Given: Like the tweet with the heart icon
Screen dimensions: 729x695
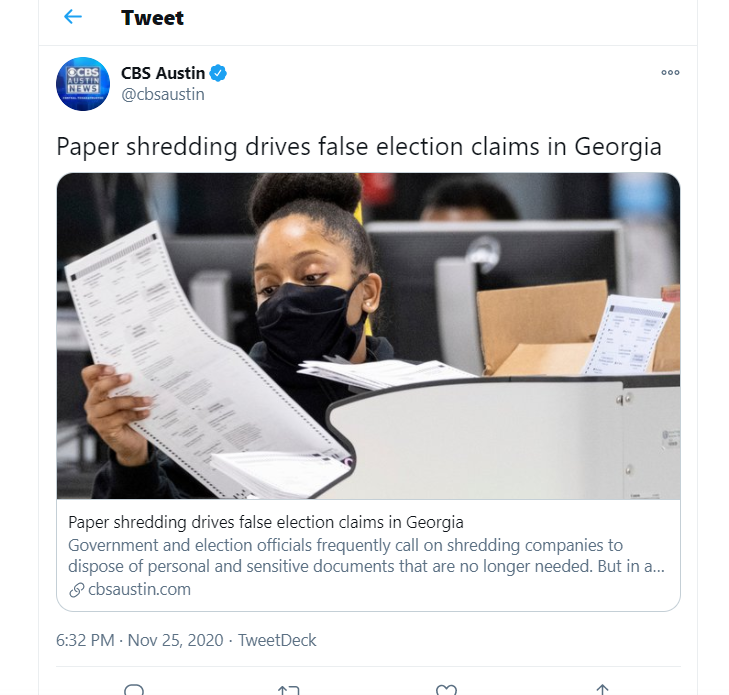Looking at the screenshot, I should click(x=446, y=689).
